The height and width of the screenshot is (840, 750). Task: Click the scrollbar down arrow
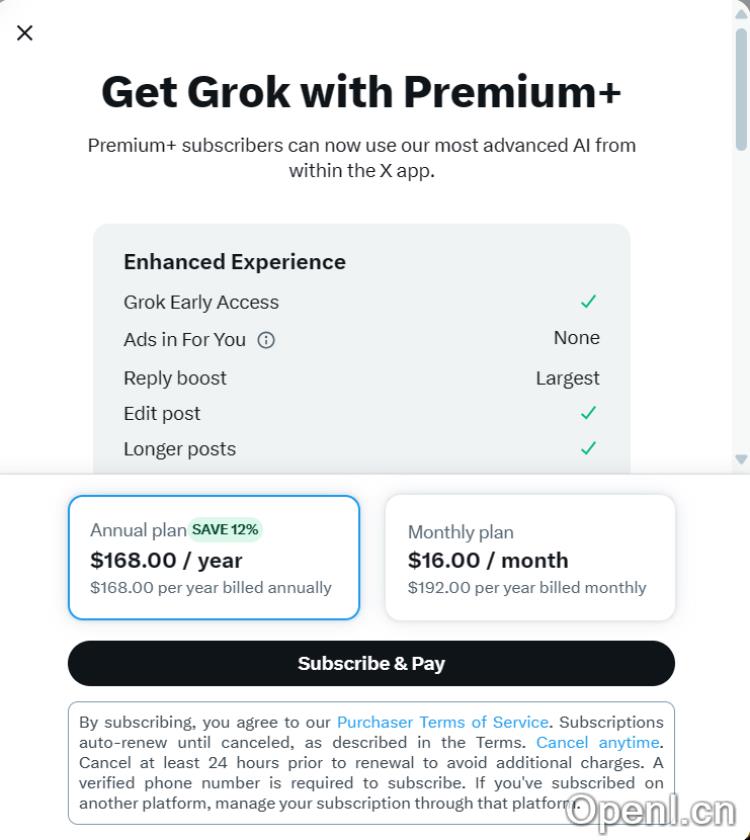click(740, 459)
